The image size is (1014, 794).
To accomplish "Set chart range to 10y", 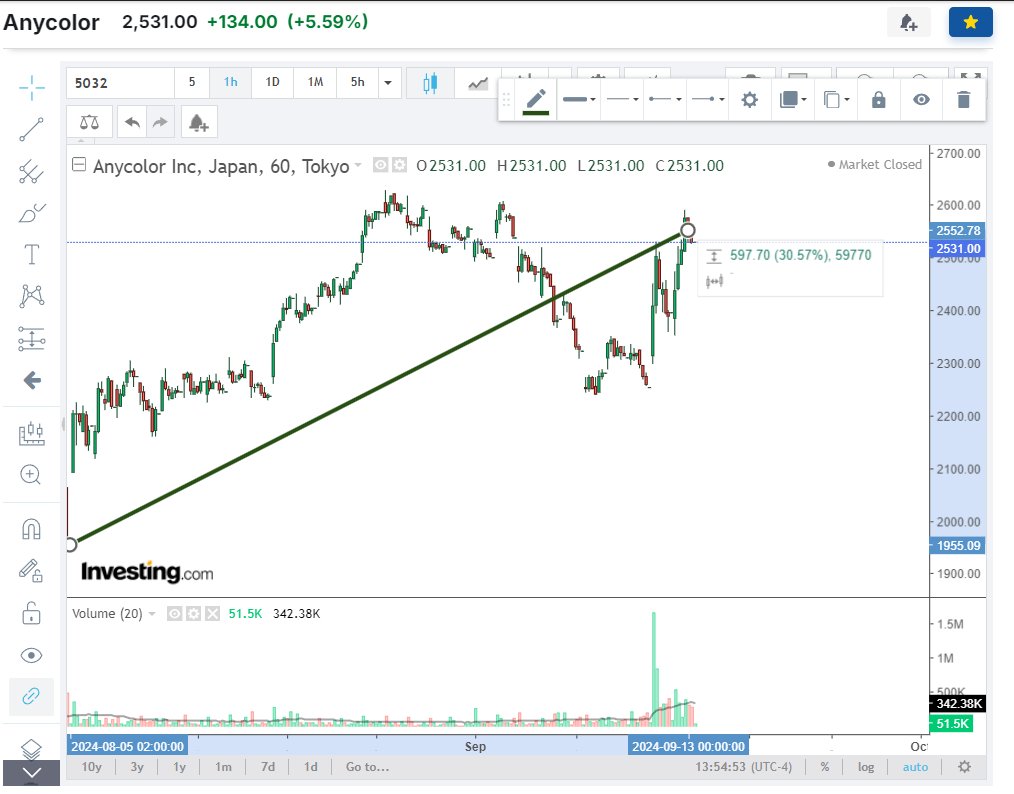I will (91, 767).
